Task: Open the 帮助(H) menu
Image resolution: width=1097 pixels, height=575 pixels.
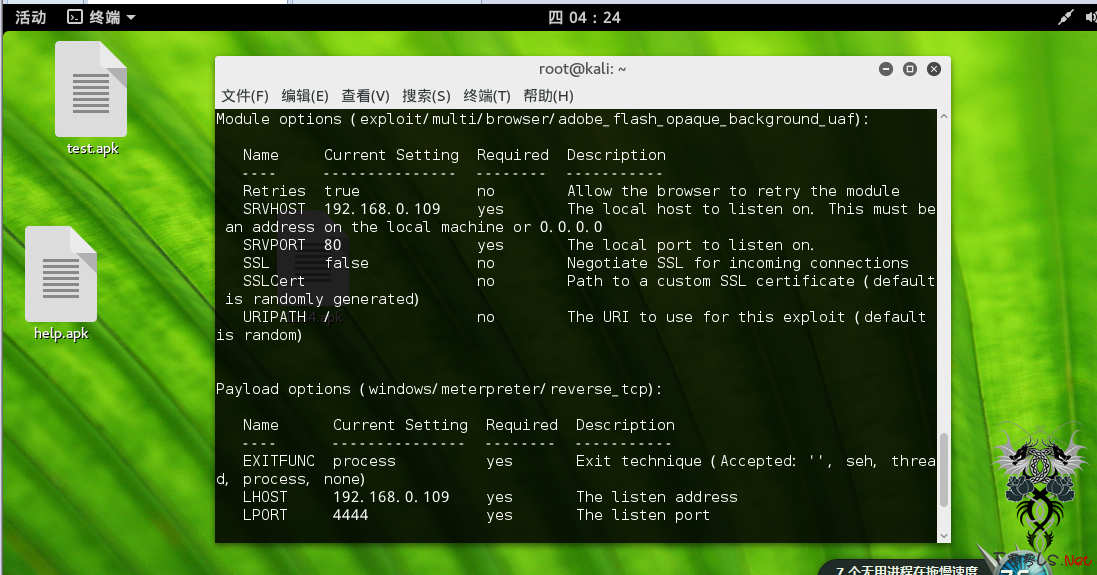Action: [548, 96]
